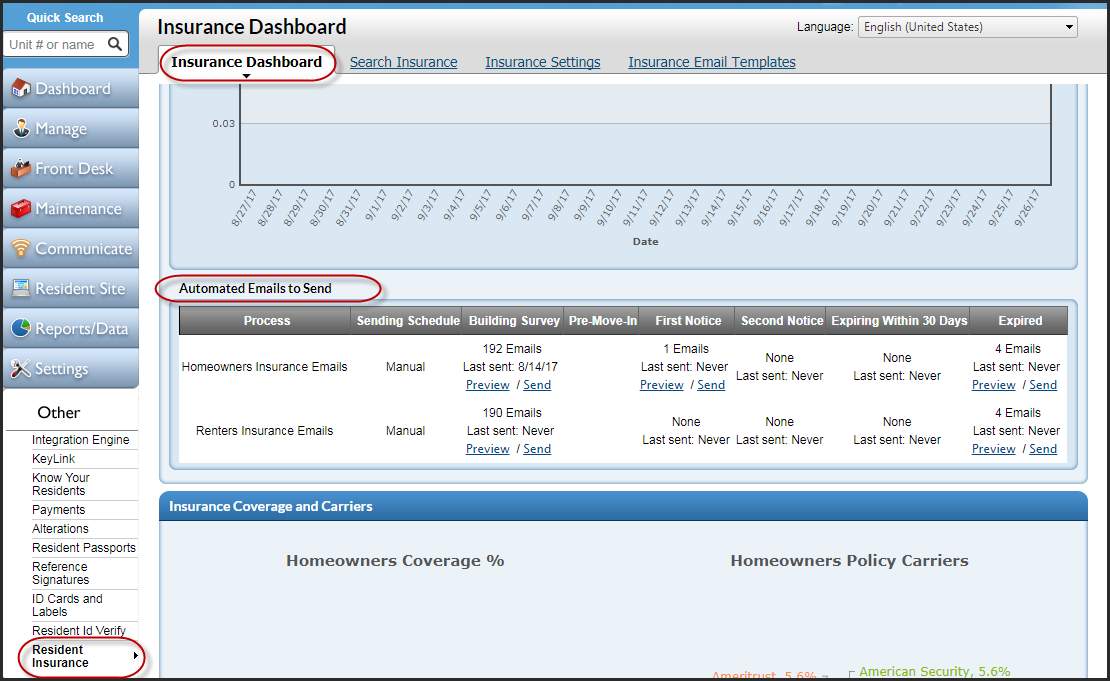
Task: Click the Resident Site laptop icon
Action: tap(21, 288)
